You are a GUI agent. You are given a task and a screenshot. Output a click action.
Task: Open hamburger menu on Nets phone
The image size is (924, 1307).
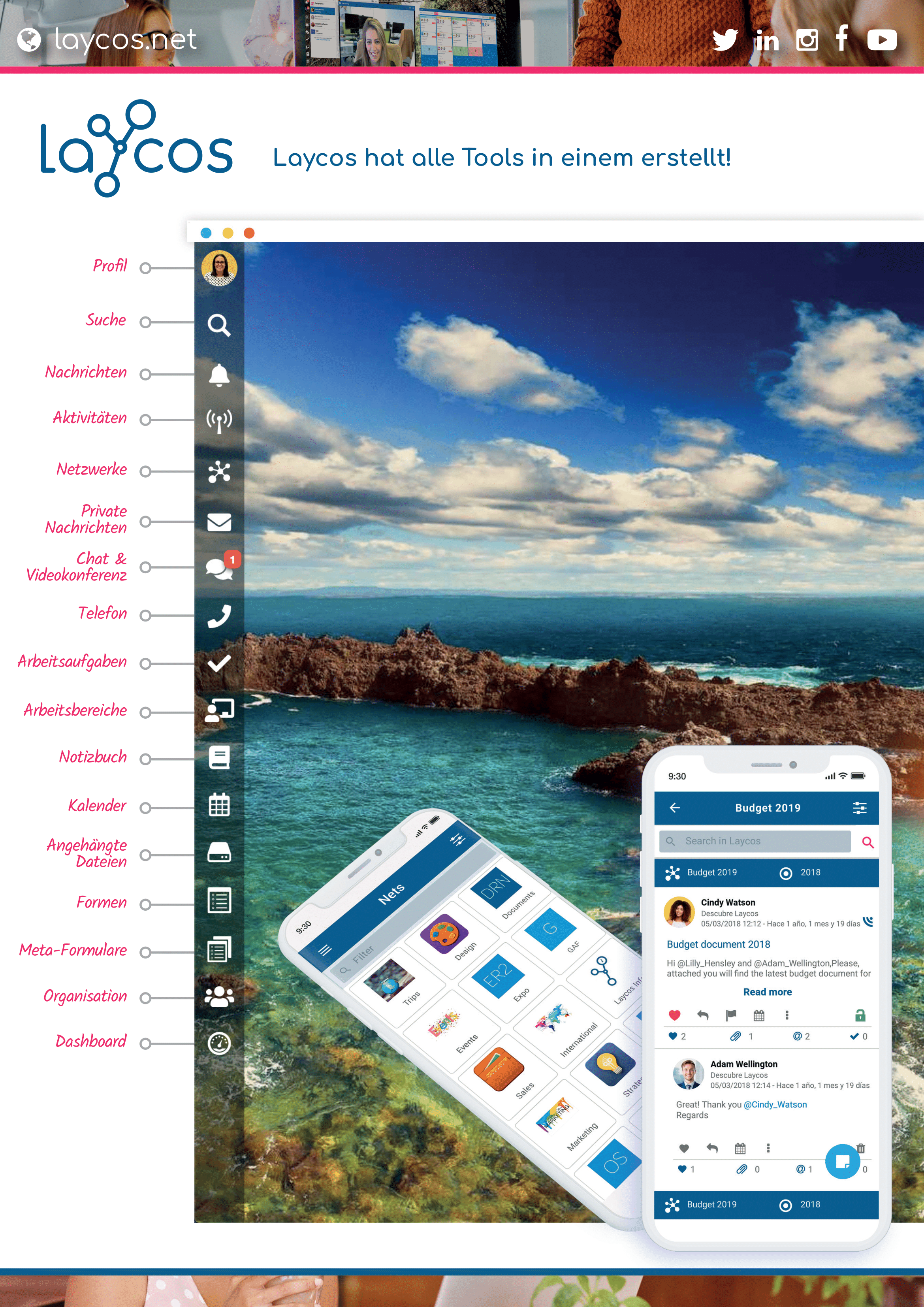coord(325,949)
